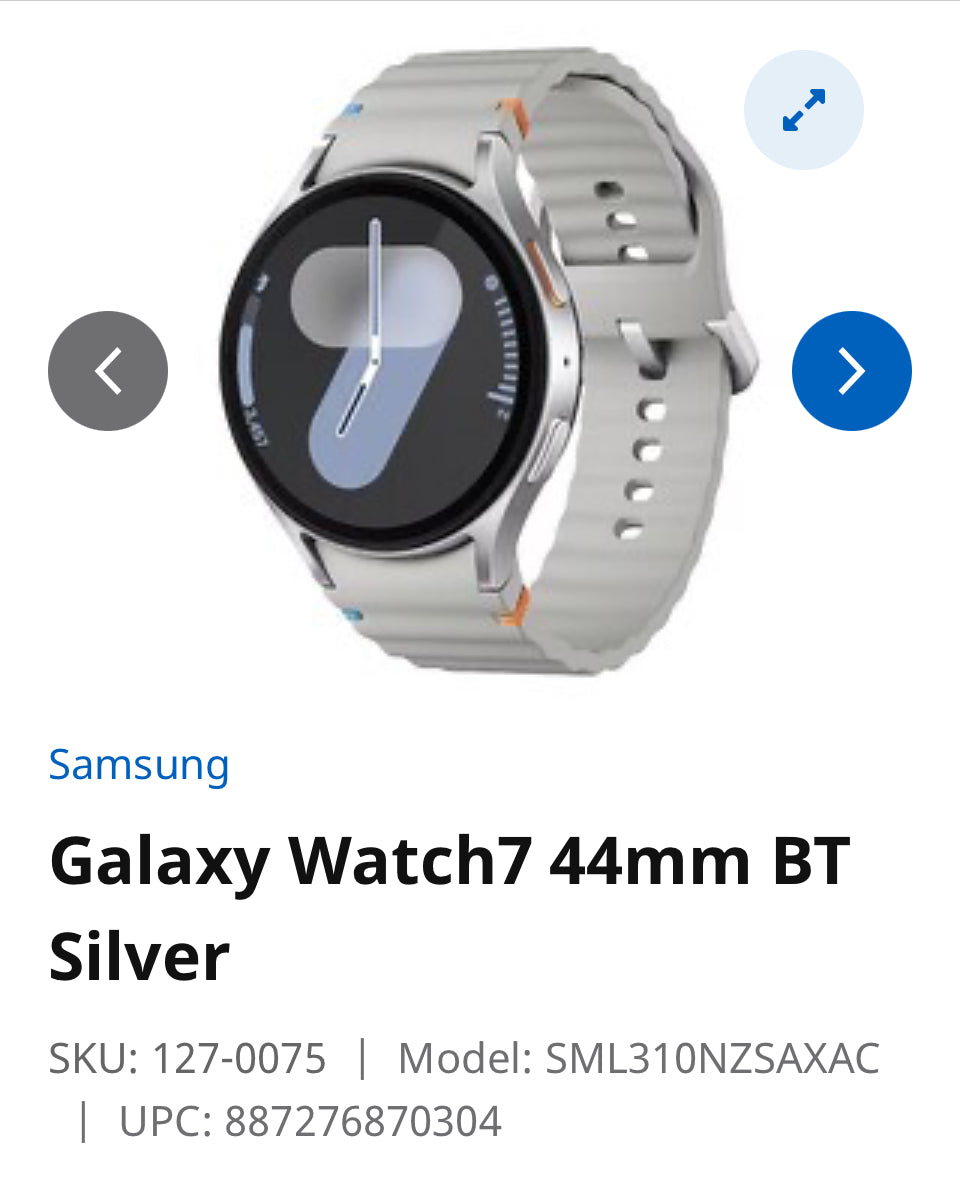This screenshot has height=1194, width=960.
Task: Click the "UPC:" label text
Action: tap(165, 1122)
